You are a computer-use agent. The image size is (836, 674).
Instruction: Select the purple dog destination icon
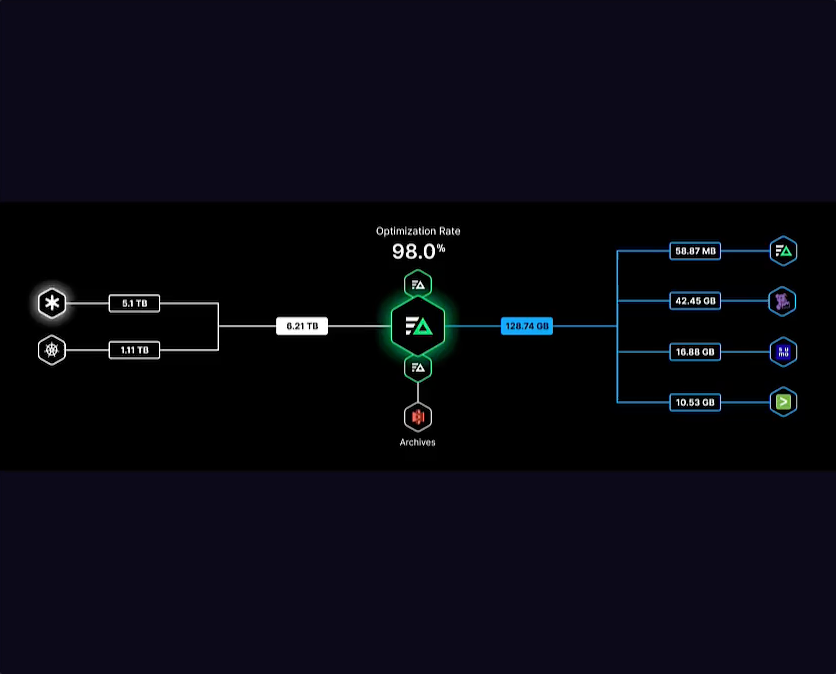click(x=783, y=301)
